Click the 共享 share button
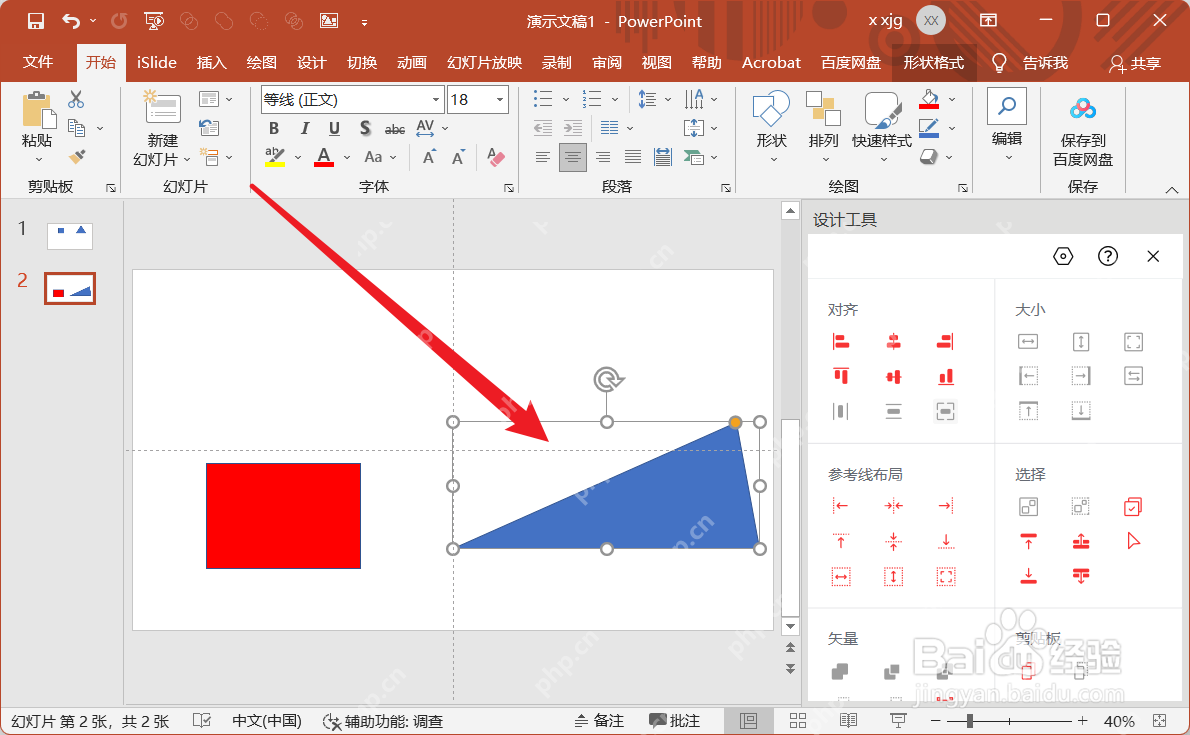Image resolution: width=1190 pixels, height=735 pixels. click(x=1135, y=63)
